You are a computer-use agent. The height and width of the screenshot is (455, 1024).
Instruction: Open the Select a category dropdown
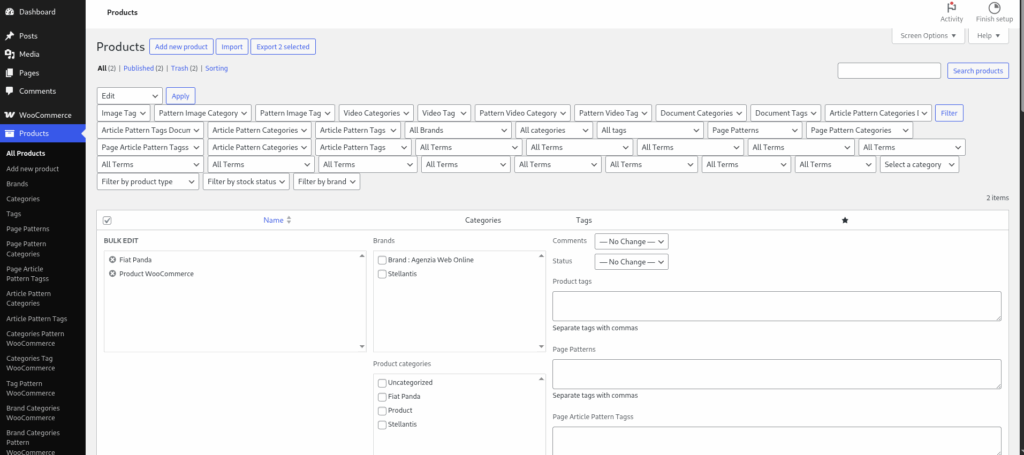920,165
